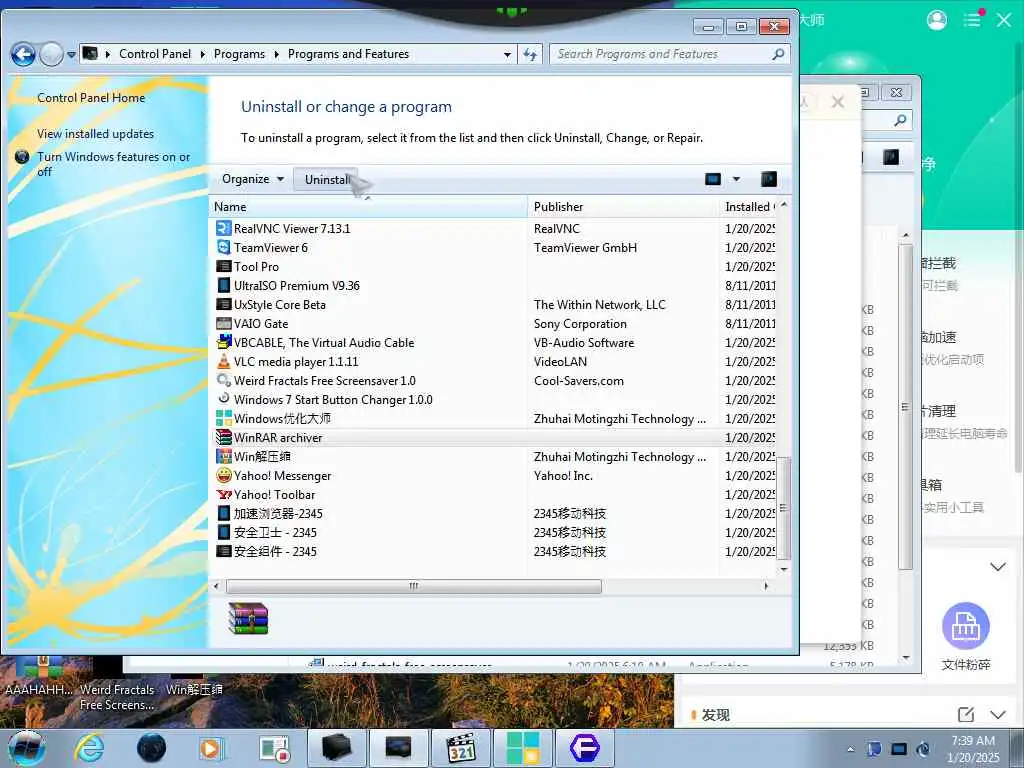Click the VBCABLE Virtual Audio Cable icon
The width and height of the screenshot is (1024, 768).
coord(223,342)
